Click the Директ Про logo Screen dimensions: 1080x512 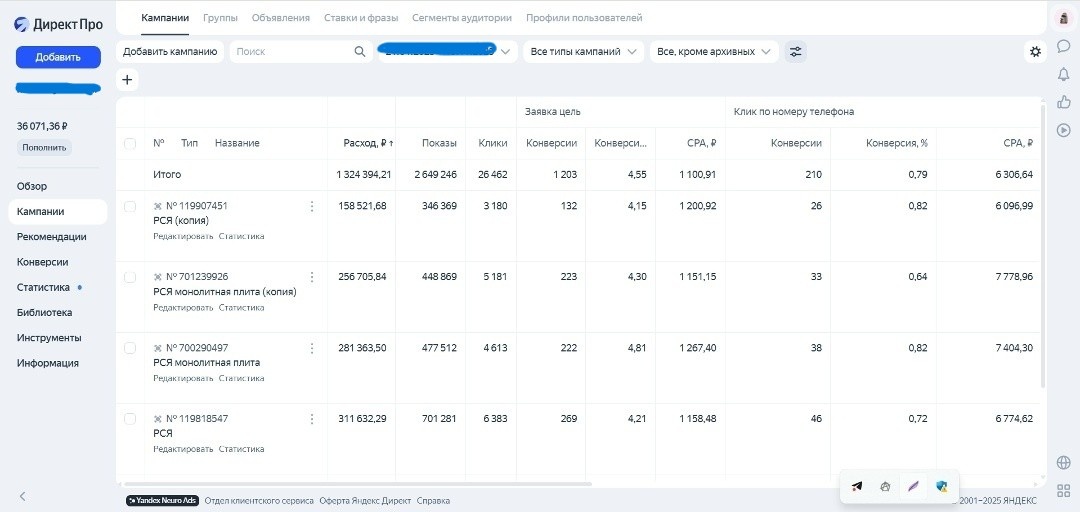59,25
